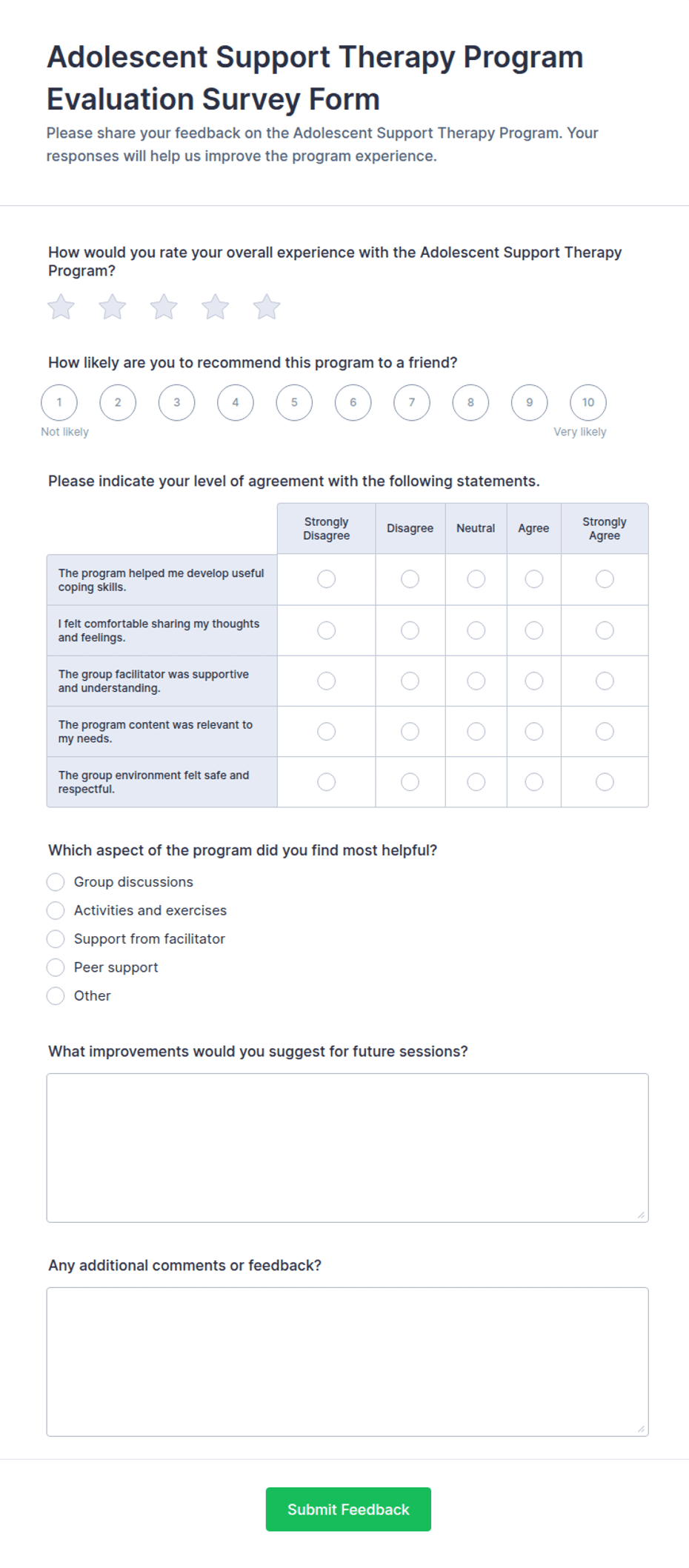Choose Strongly Disagree for facilitator was supportive
This screenshot has width=689, height=1568.
pyautogui.click(x=327, y=681)
